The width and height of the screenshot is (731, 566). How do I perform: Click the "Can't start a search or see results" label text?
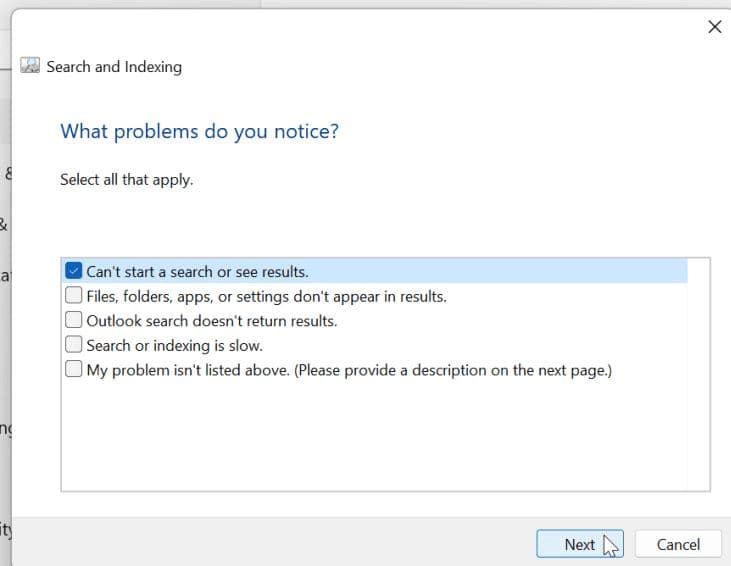click(x=197, y=271)
